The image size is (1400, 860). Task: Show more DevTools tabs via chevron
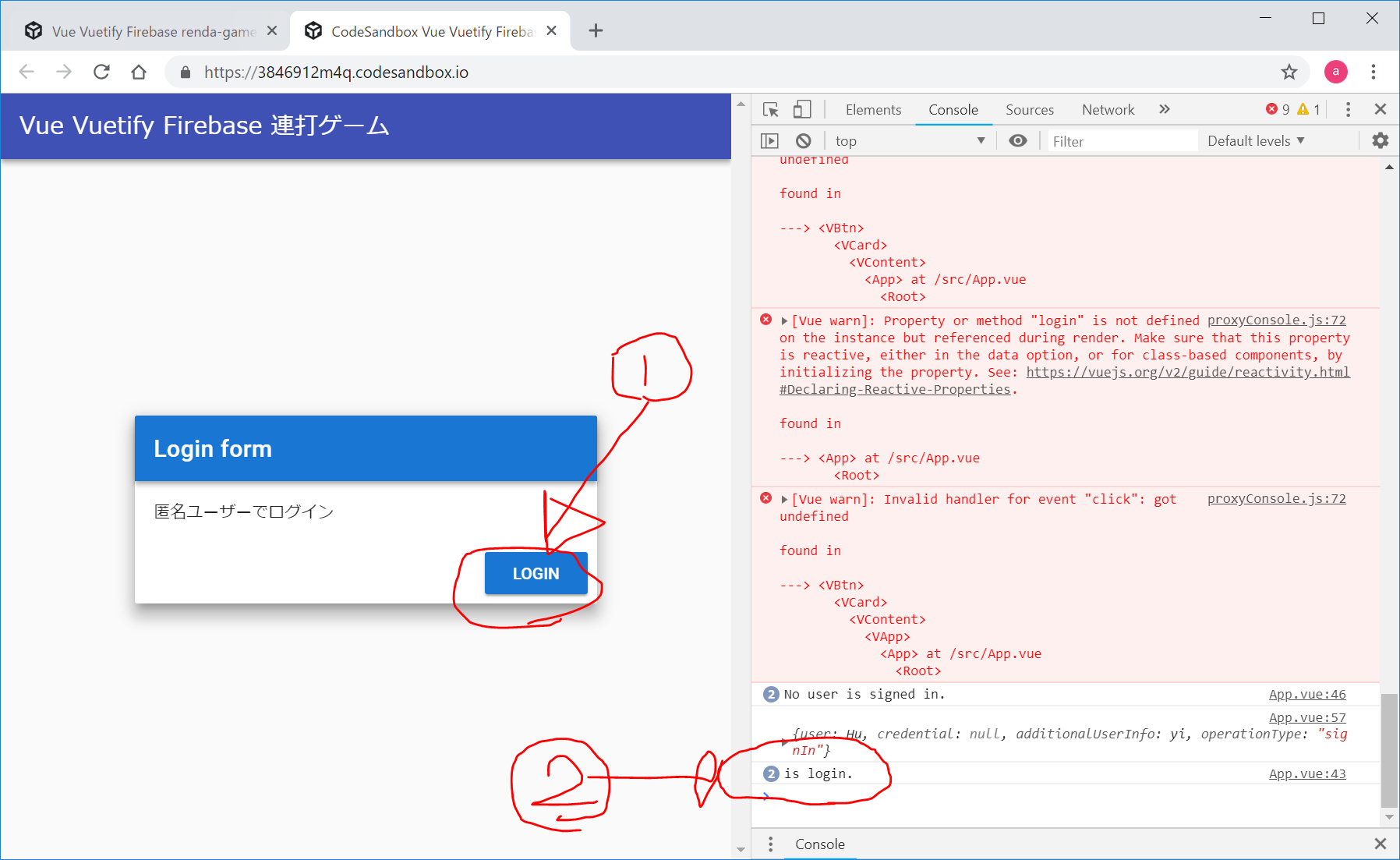[x=1164, y=110]
